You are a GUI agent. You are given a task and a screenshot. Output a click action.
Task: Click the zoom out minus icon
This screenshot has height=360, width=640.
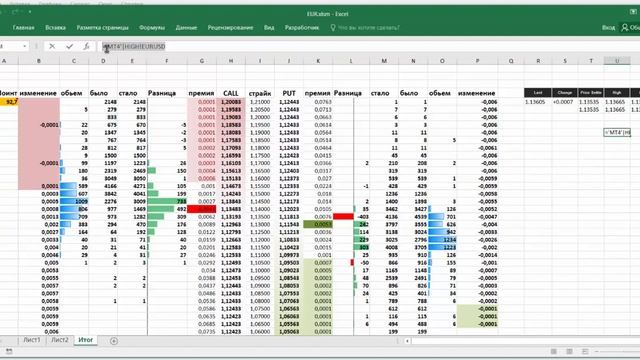[597, 351]
